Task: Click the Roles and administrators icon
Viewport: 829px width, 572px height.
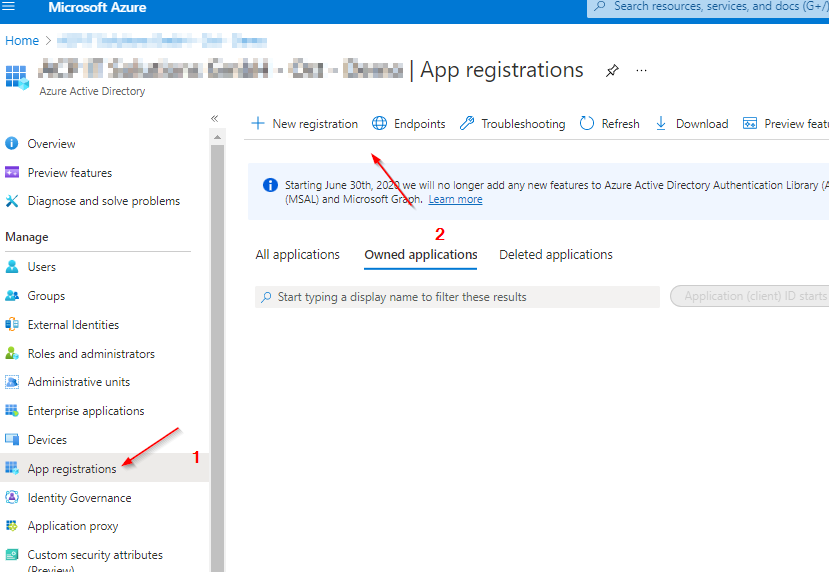Action: (x=12, y=353)
